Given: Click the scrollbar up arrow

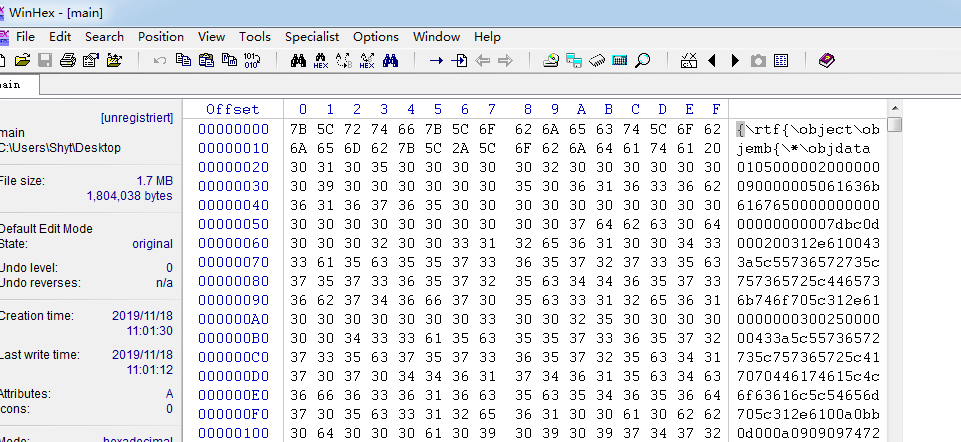Looking at the screenshot, I should point(895,108).
